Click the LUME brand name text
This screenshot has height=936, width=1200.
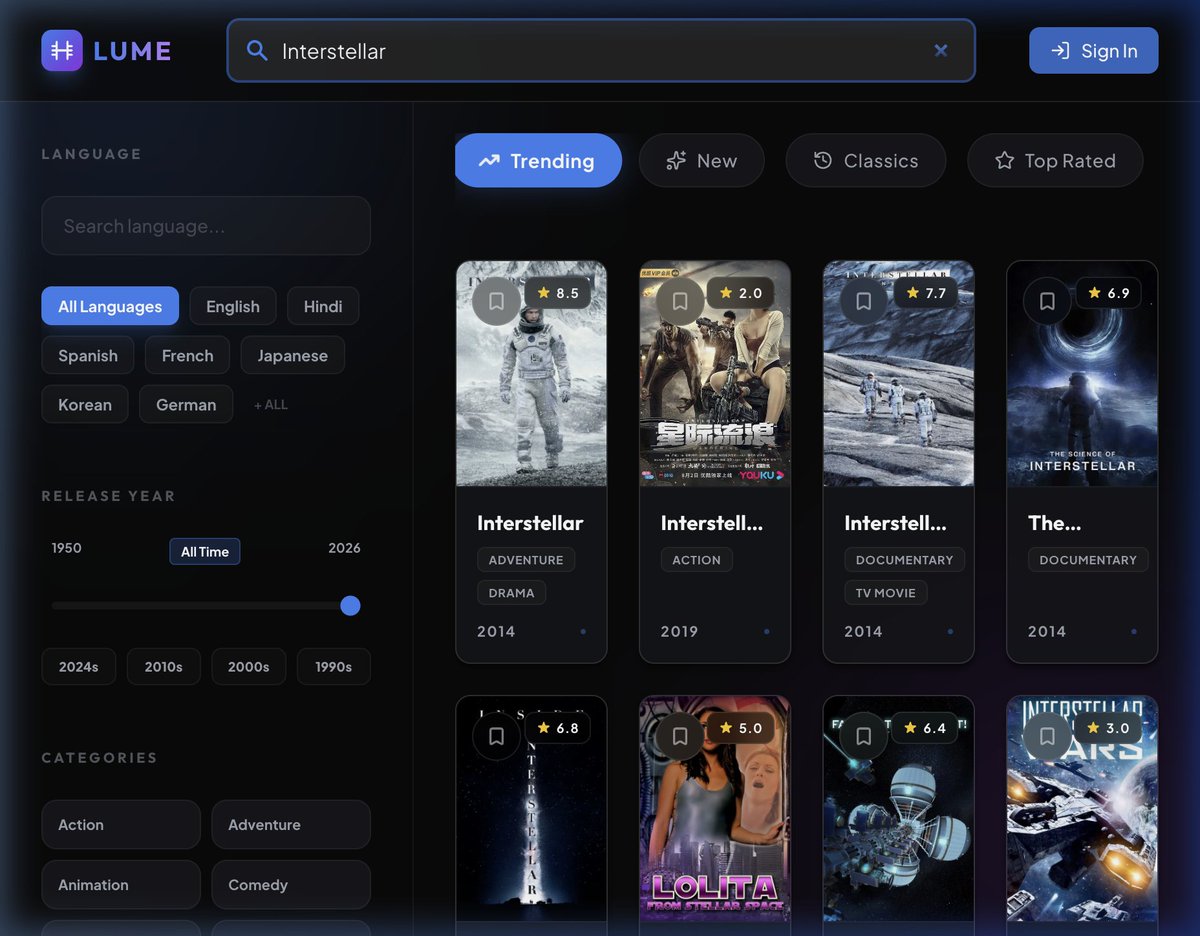tap(132, 51)
